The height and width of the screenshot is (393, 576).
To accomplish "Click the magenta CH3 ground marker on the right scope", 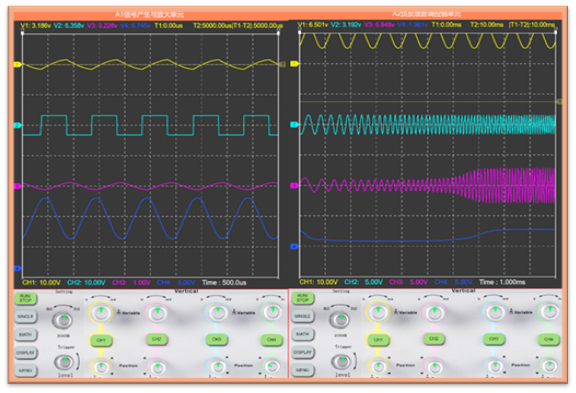I will (294, 185).
